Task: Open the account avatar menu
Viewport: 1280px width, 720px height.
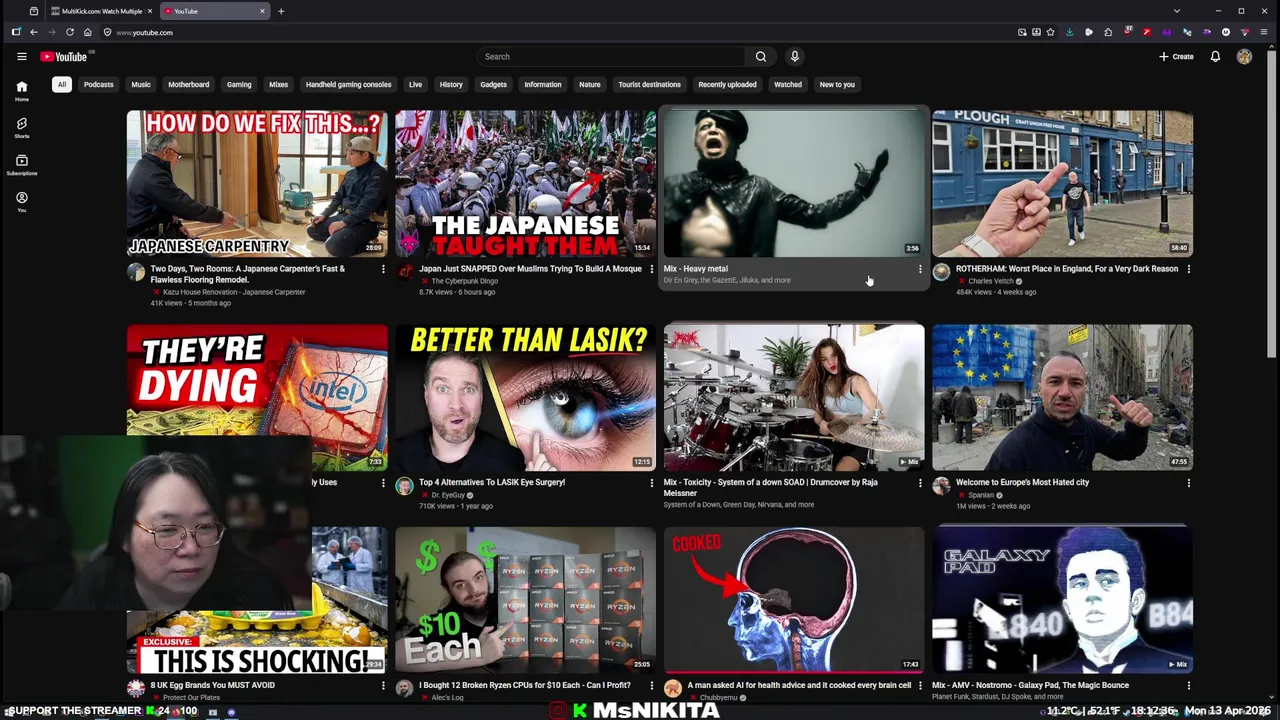Action: (1244, 57)
